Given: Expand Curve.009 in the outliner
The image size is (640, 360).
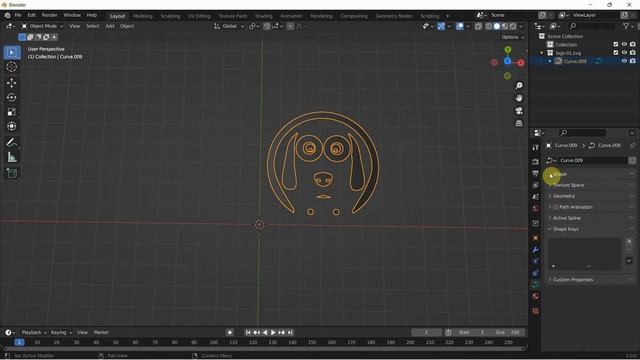Looking at the screenshot, I should coord(550,61).
